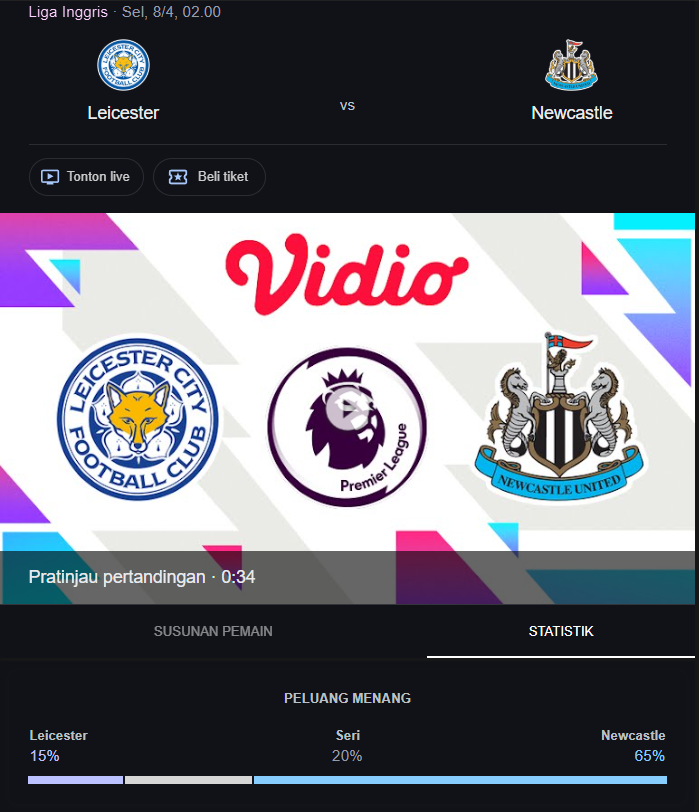Click the TV icon in Tonton live
Viewport: 699px width, 812px height.
coord(50,177)
